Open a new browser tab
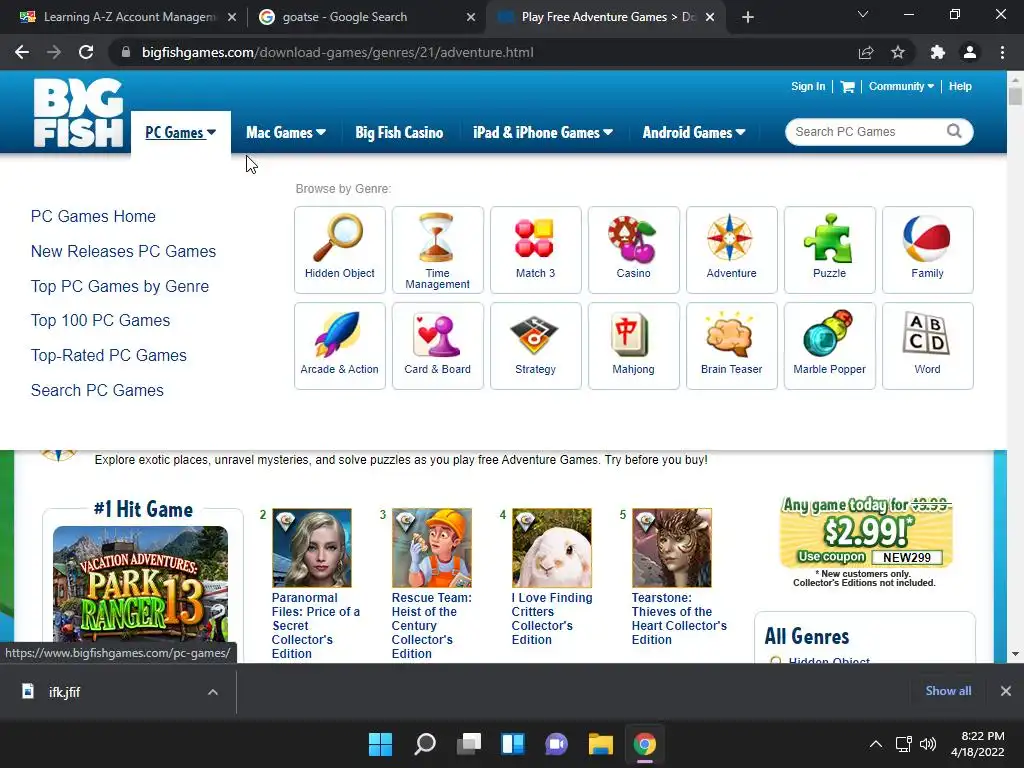This screenshot has width=1024, height=768. [x=748, y=17]
